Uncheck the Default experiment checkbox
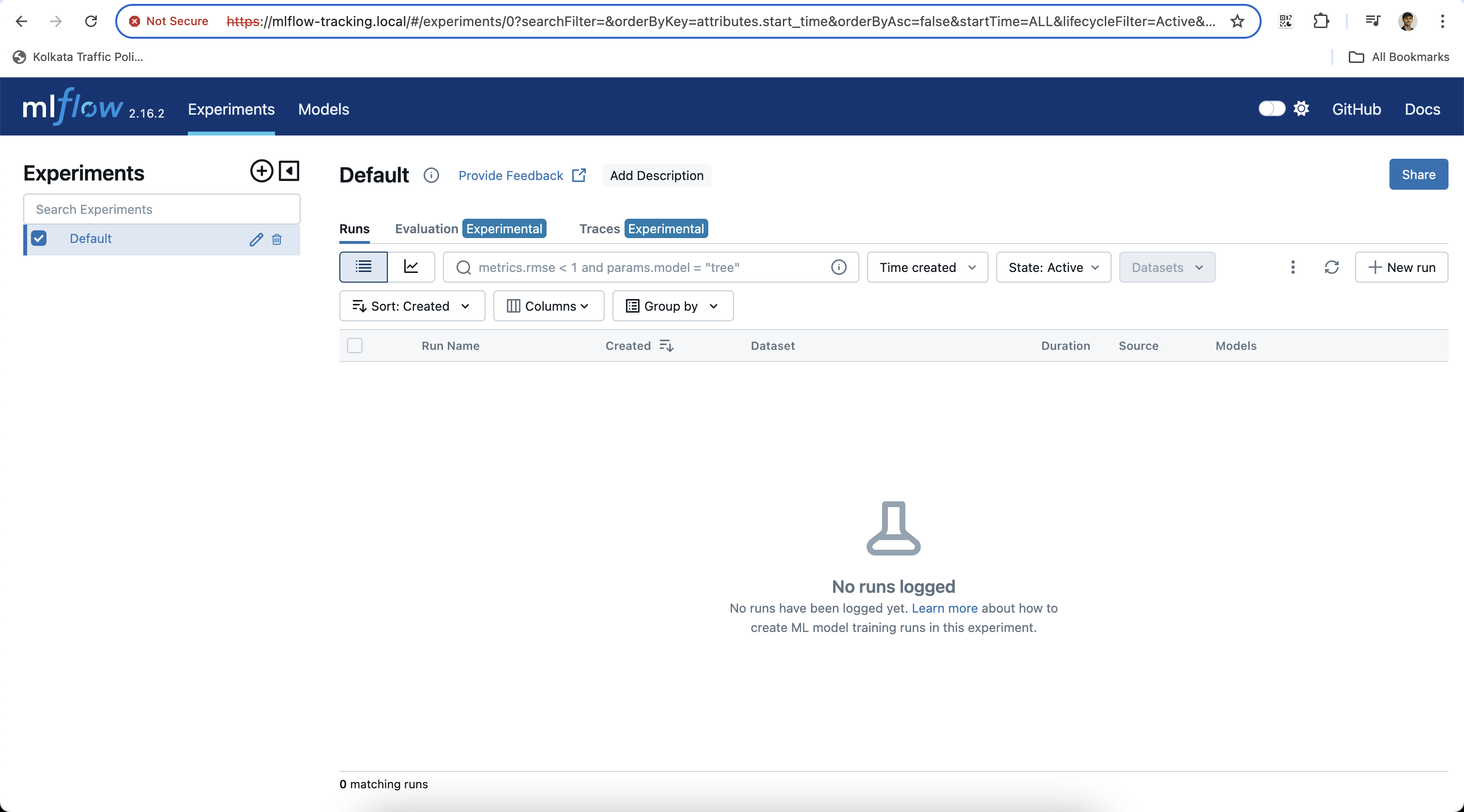Image resolution: width=1464 pixels, height=812 pixels. 39,238
